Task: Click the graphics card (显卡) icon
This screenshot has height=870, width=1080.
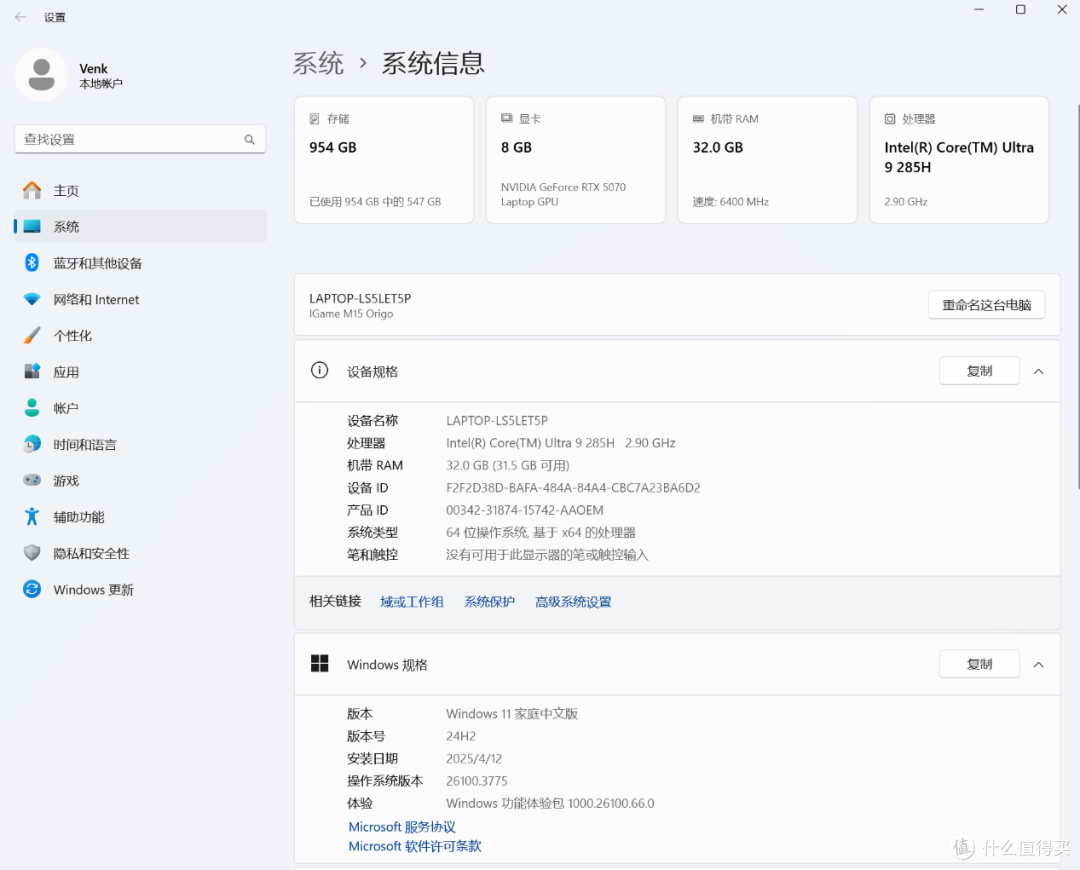Action: coord(506,118)
